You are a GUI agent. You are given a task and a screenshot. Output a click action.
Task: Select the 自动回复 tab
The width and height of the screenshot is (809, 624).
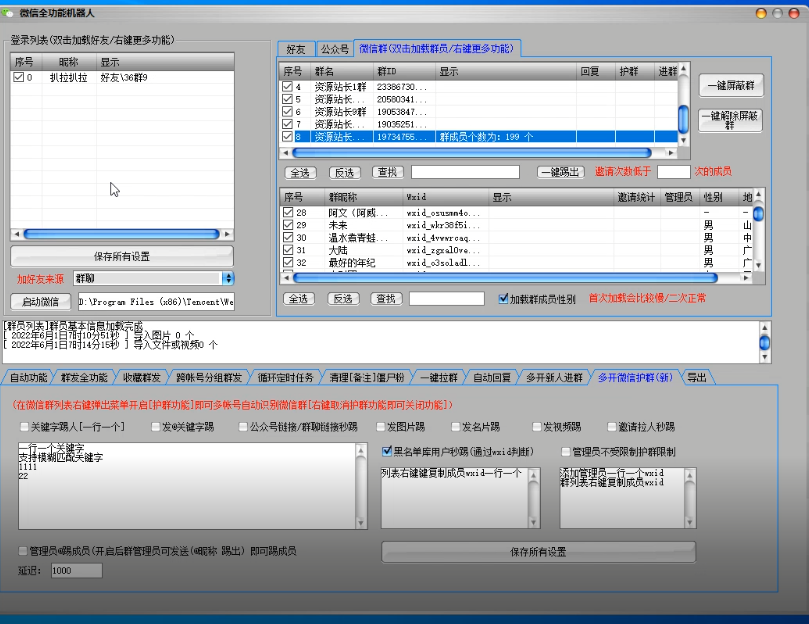(492, 378)
